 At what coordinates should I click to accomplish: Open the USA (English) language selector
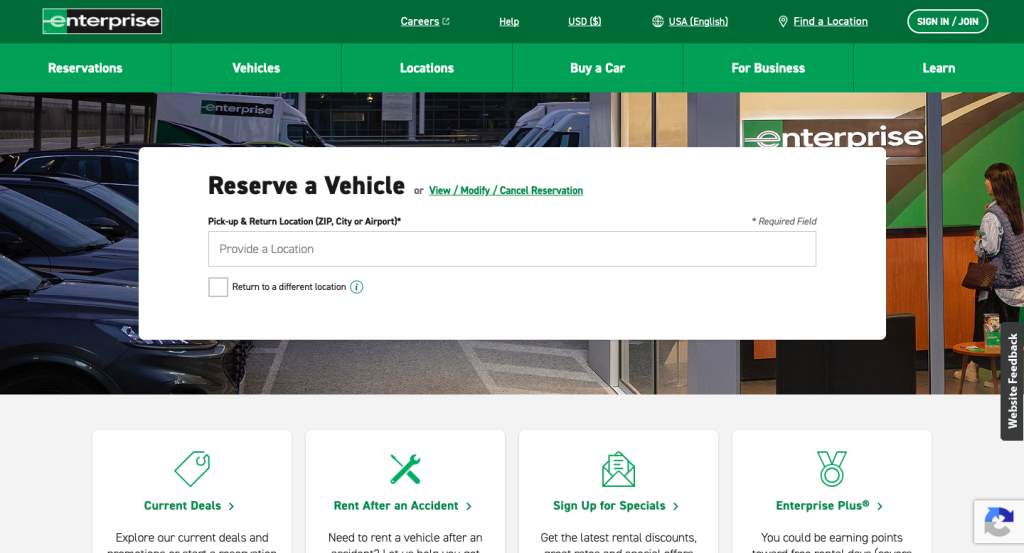(698, 22)
